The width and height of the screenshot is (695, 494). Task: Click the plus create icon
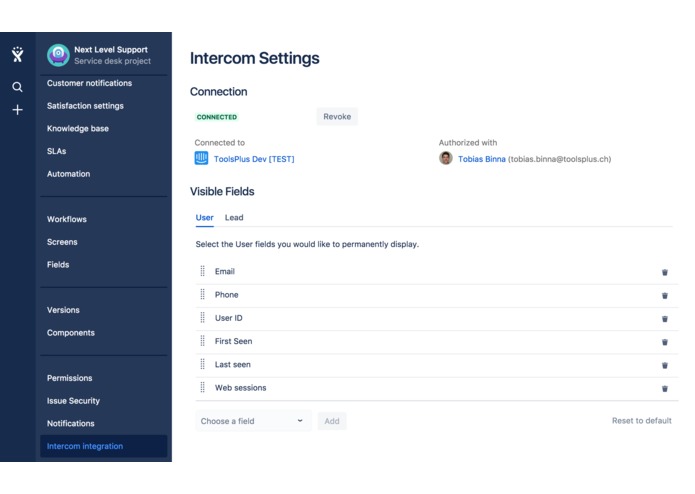coord(17,110)
